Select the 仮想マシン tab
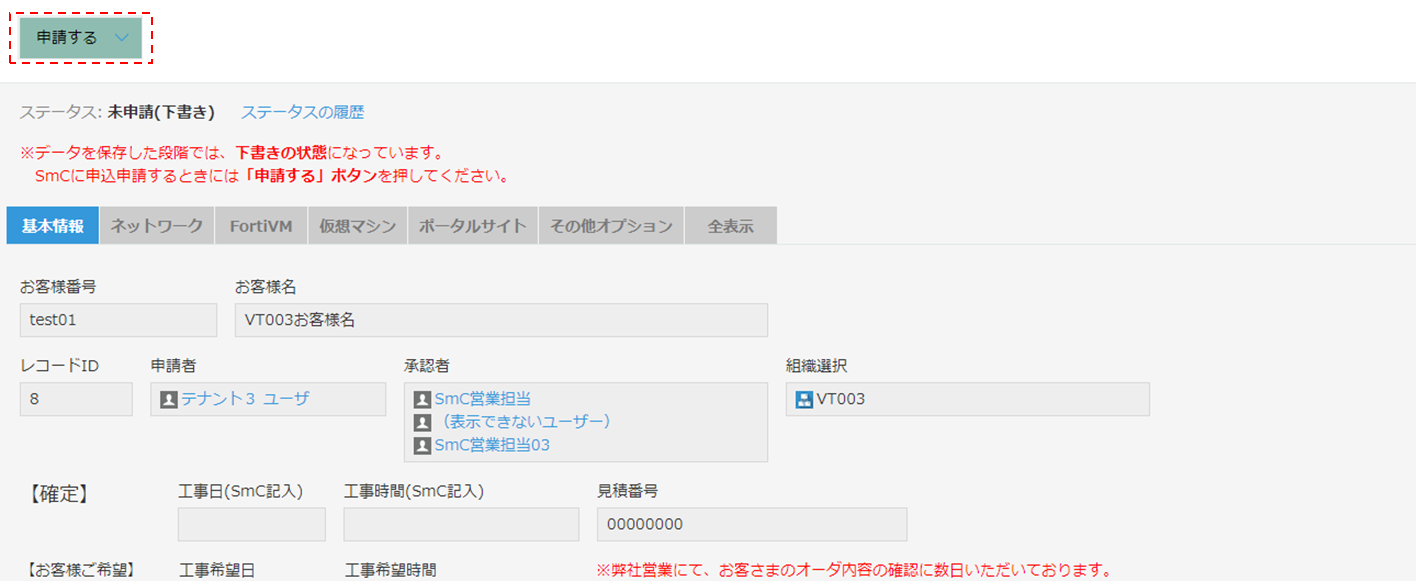 [x=357, y=225]
